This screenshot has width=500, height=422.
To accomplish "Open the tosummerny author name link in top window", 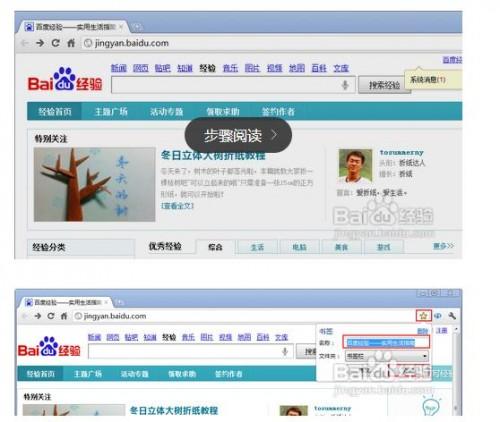I will pyautogui.click(x=401, y=152).
